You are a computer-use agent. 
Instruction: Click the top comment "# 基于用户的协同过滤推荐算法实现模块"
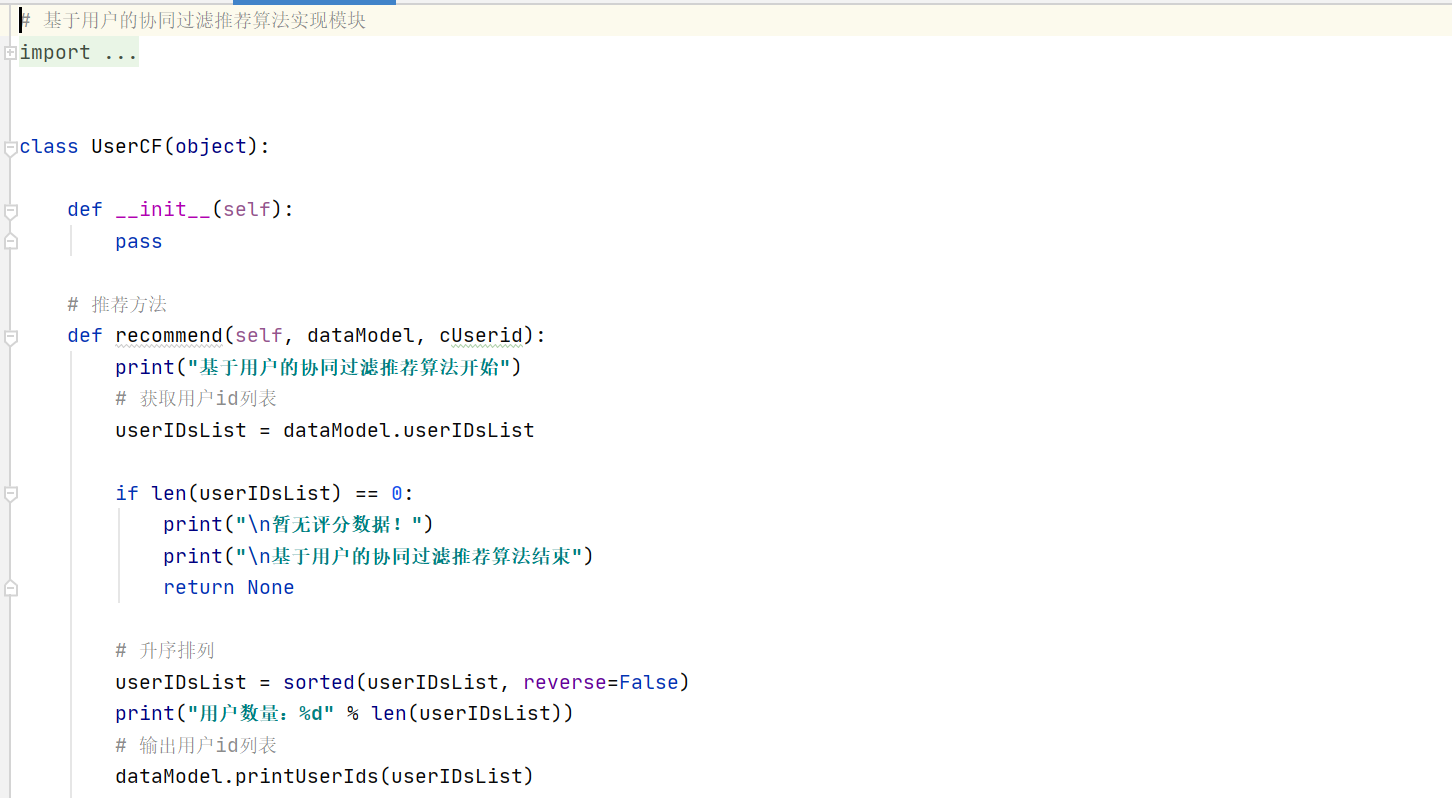click(193, 20)
